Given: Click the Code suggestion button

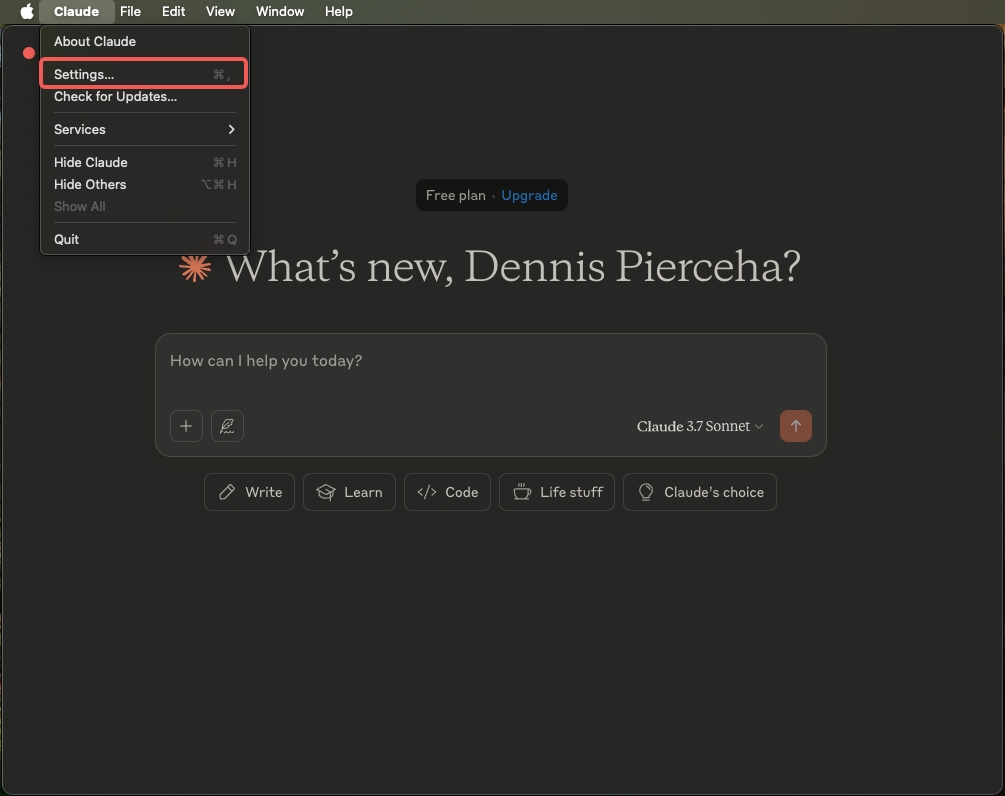Looking at the screenshot, I should point(447,492).
